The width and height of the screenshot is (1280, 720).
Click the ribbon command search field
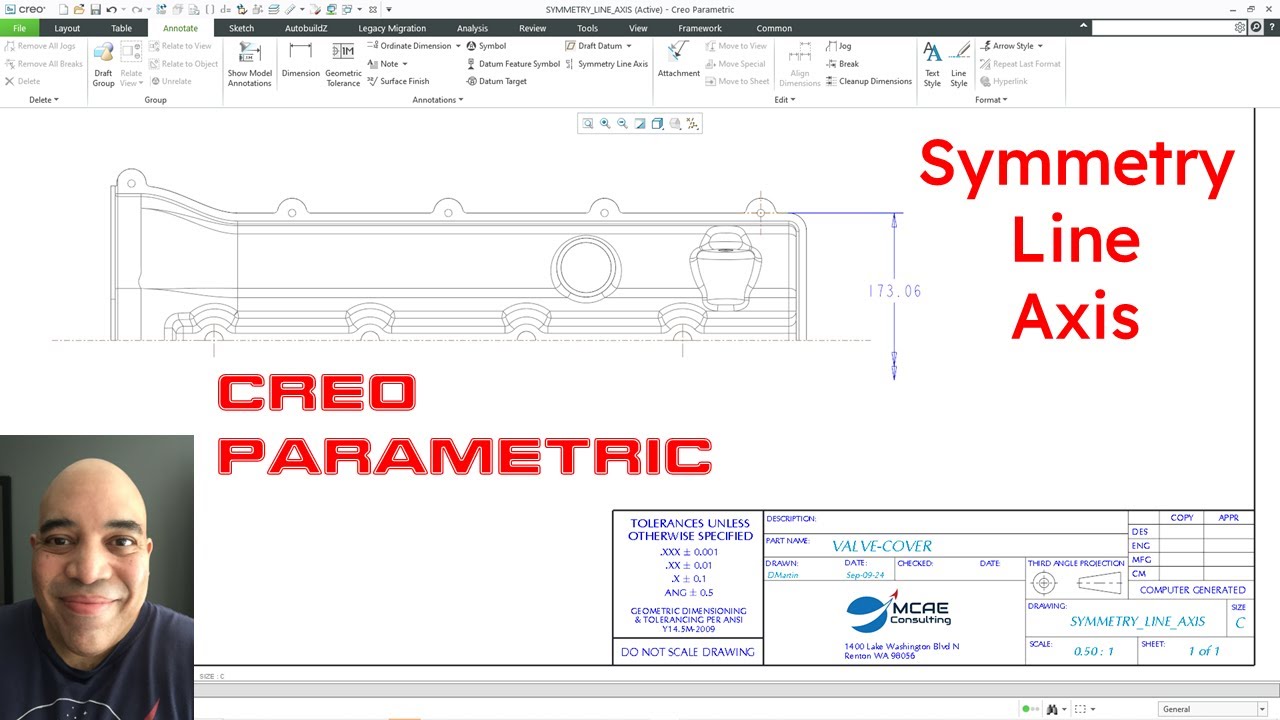tap(1163, 28)
